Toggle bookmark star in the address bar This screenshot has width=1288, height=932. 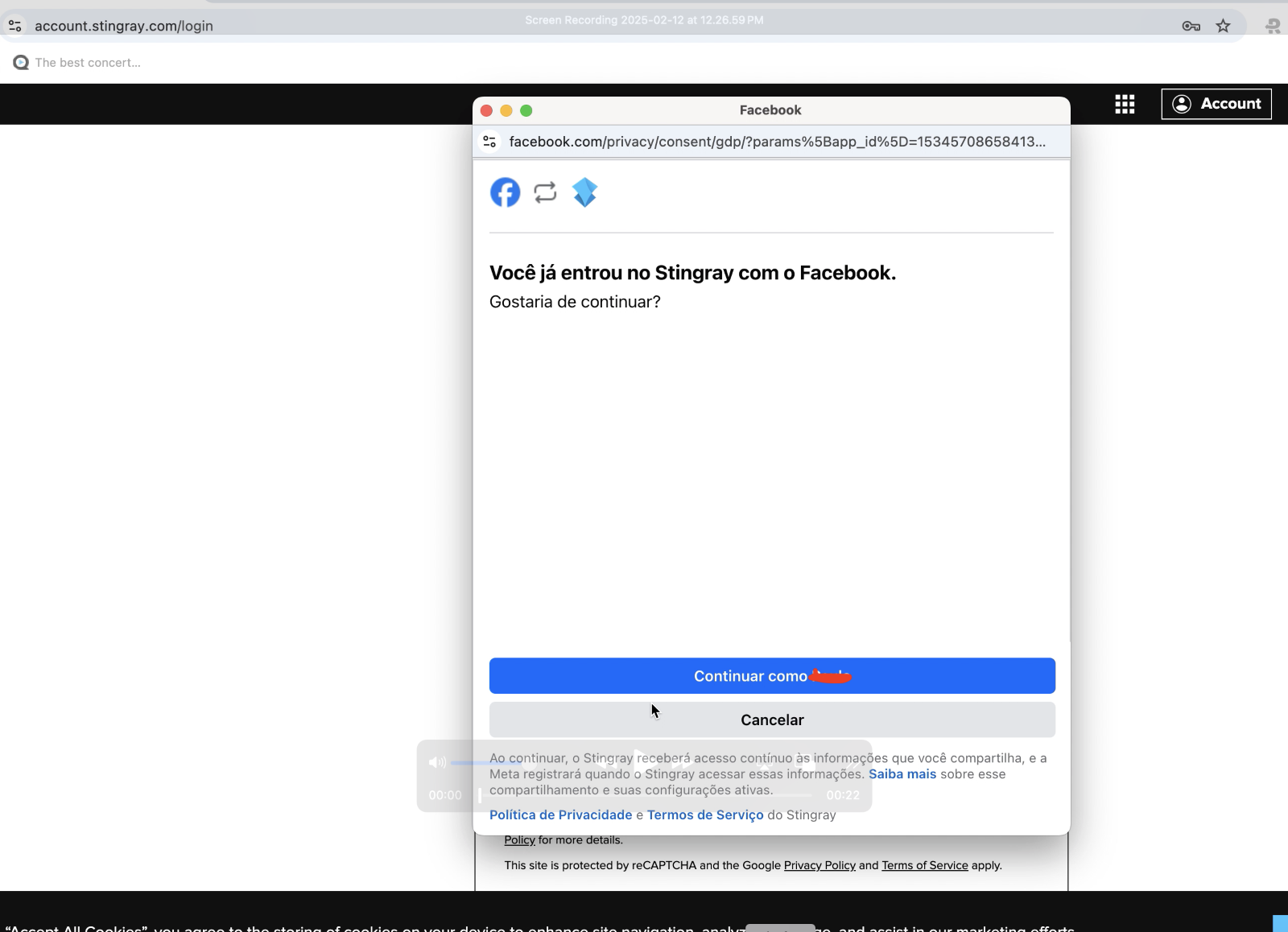[x=1223, y=25]
